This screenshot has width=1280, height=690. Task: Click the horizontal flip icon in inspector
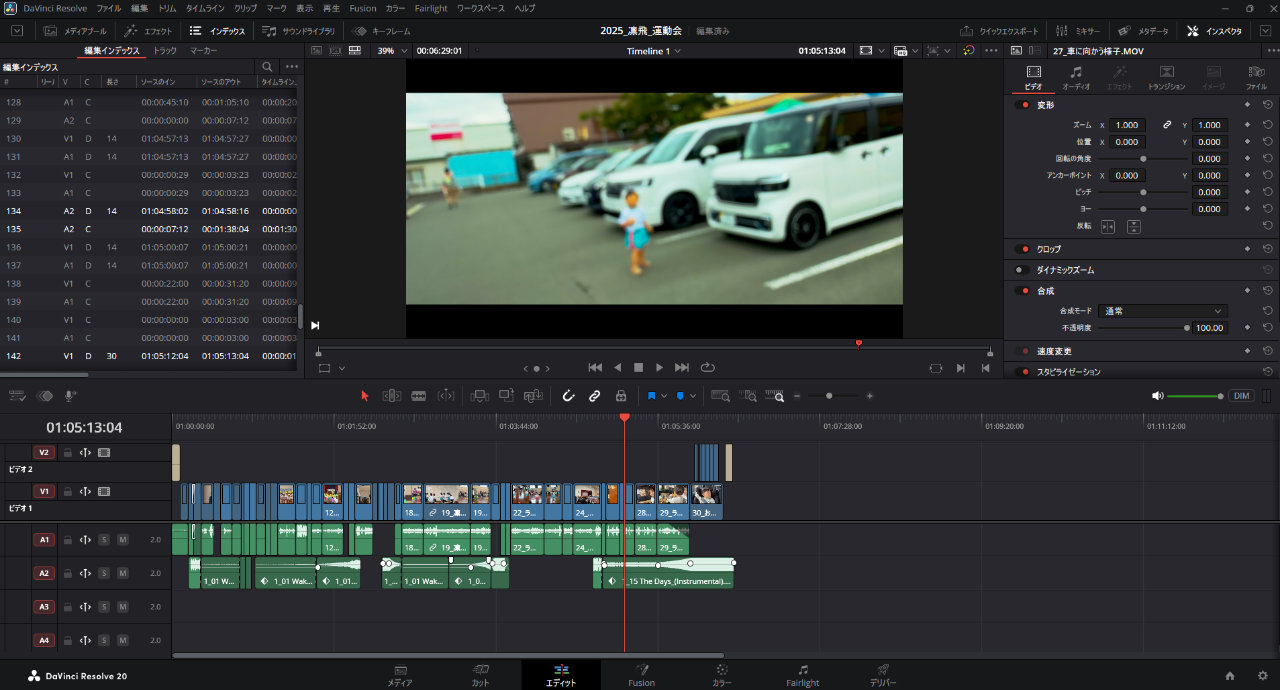coord(1108,227)
